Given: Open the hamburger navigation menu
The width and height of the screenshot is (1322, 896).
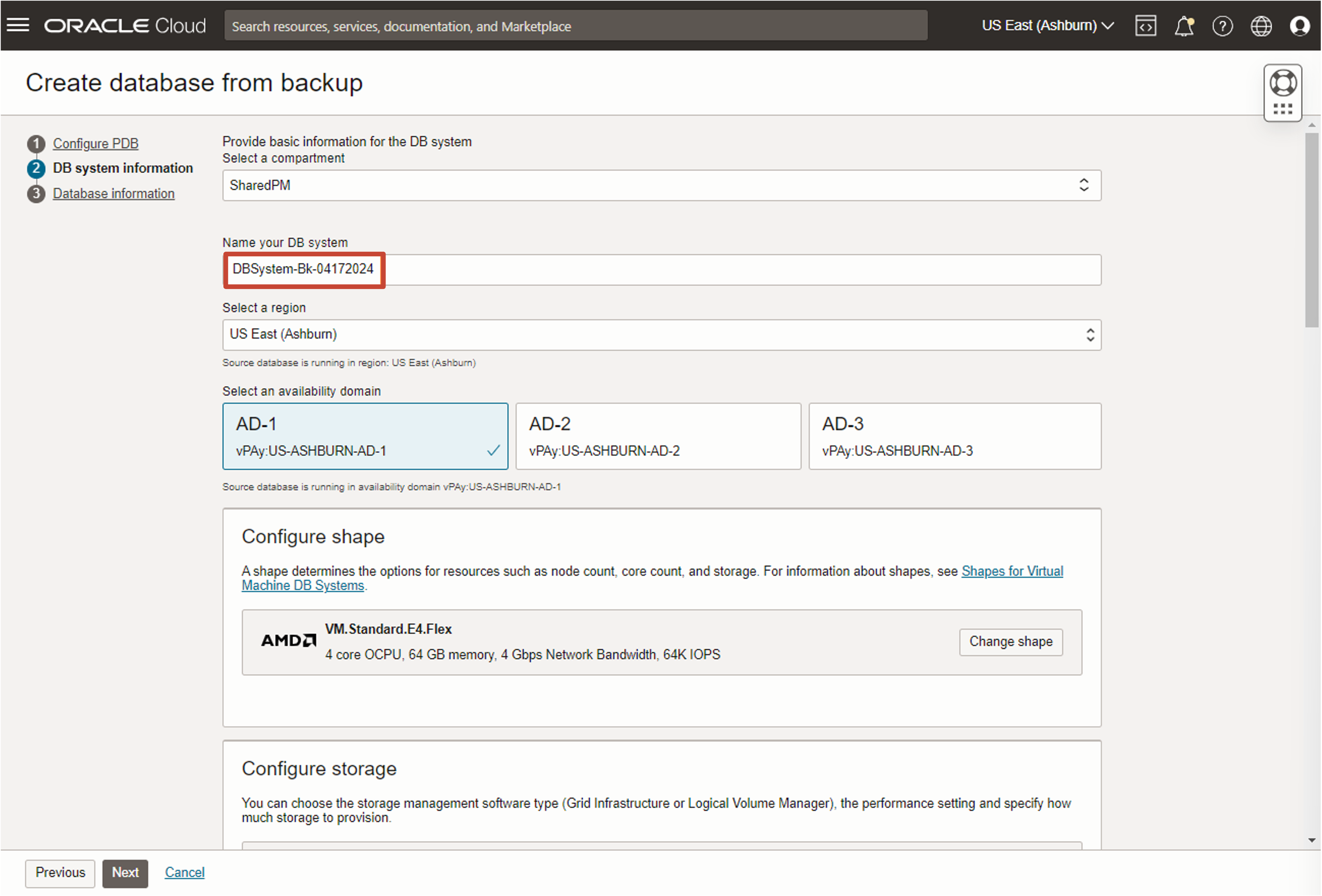Looking at the screenshot, I should click(18, 25).
